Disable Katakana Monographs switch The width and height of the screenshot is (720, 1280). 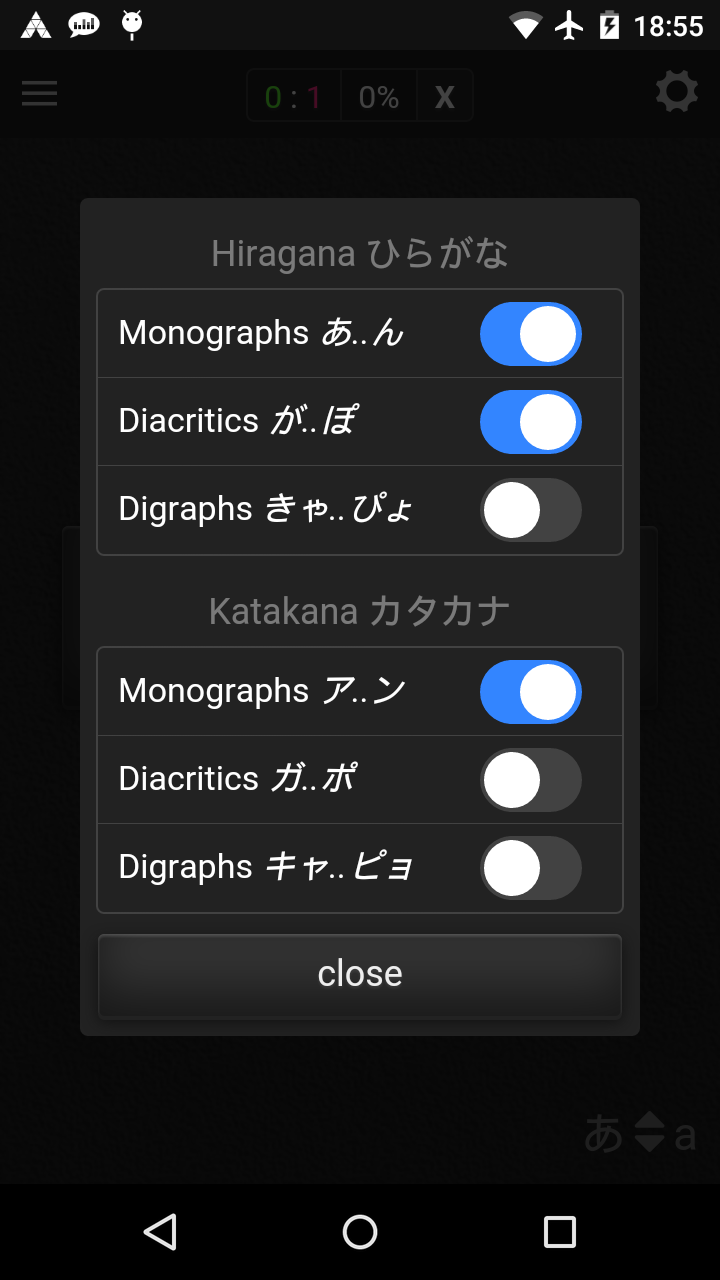[530, 692]
